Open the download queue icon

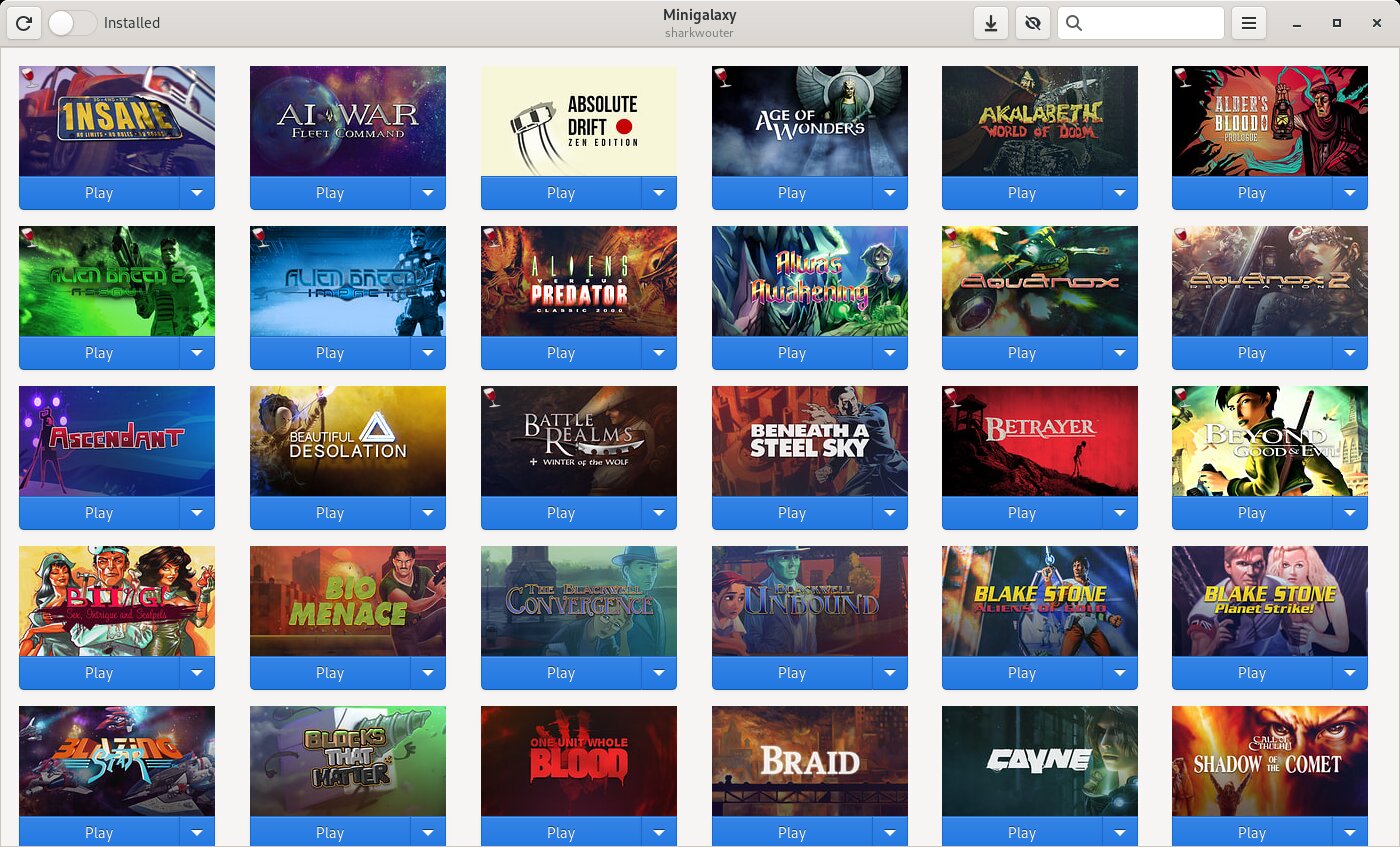point(991,23)
